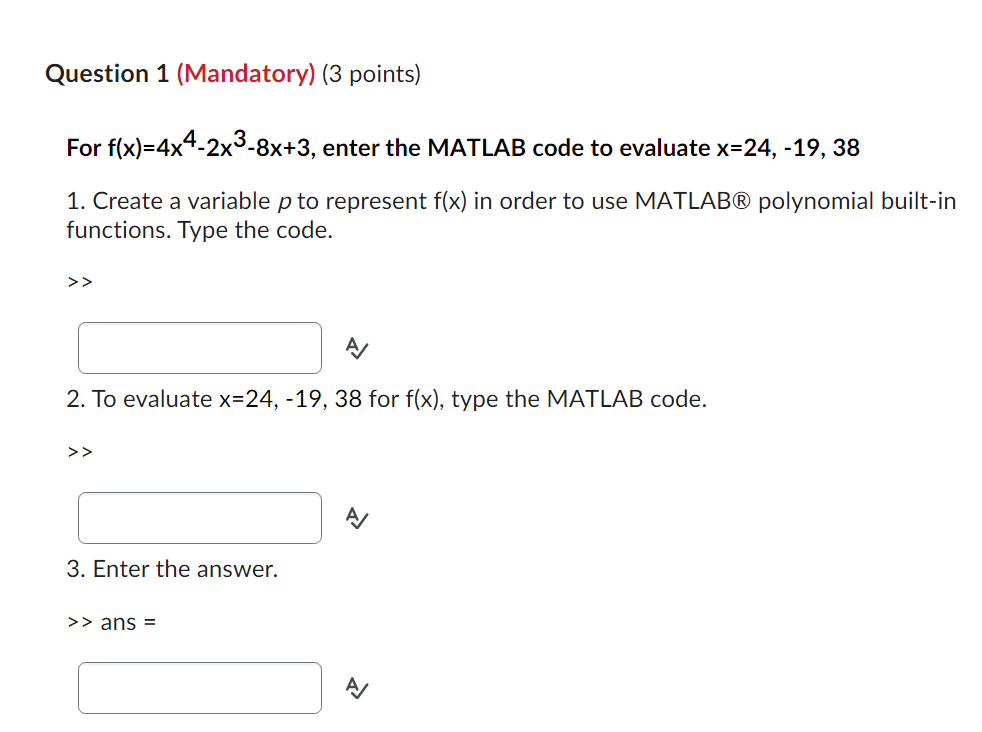
Task: Click inside the first answer input box
Action: click(199, 348)
